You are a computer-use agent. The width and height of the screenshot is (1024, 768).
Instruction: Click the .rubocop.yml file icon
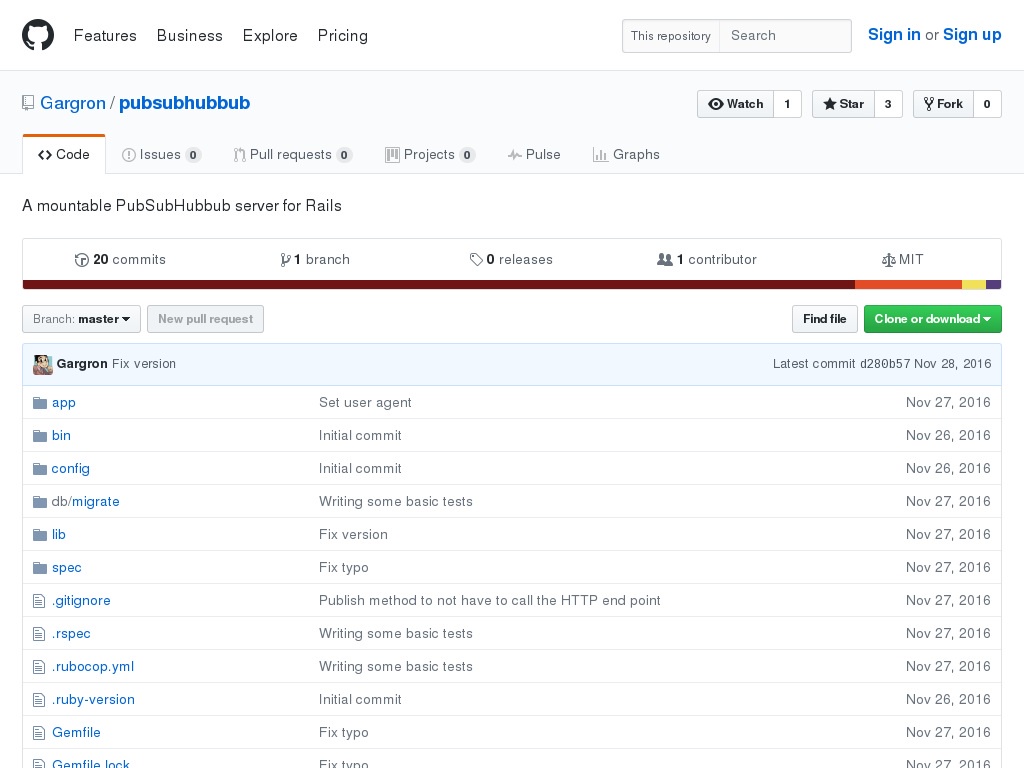[x=39, y=667]
